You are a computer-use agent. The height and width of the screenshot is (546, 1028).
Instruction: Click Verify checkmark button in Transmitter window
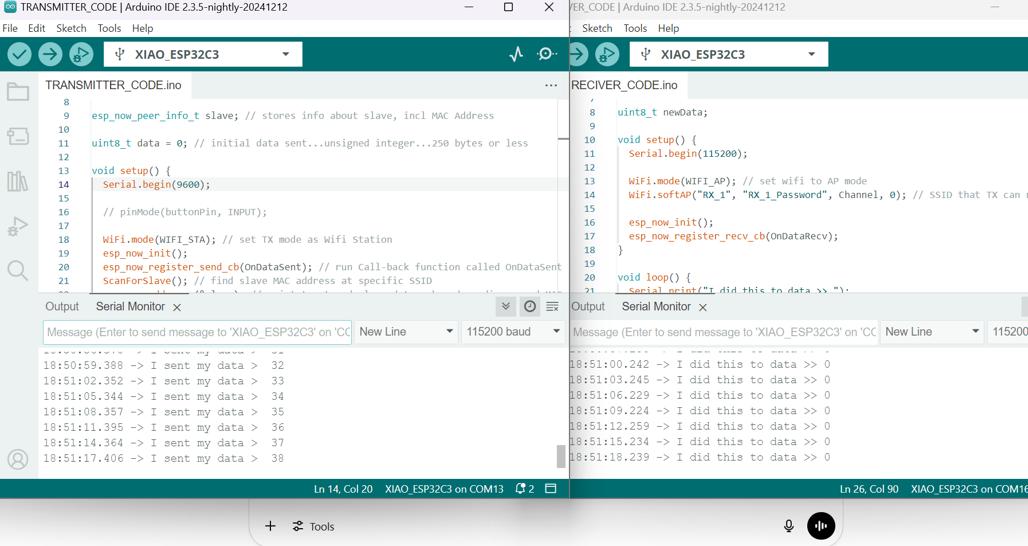(20, 54)
